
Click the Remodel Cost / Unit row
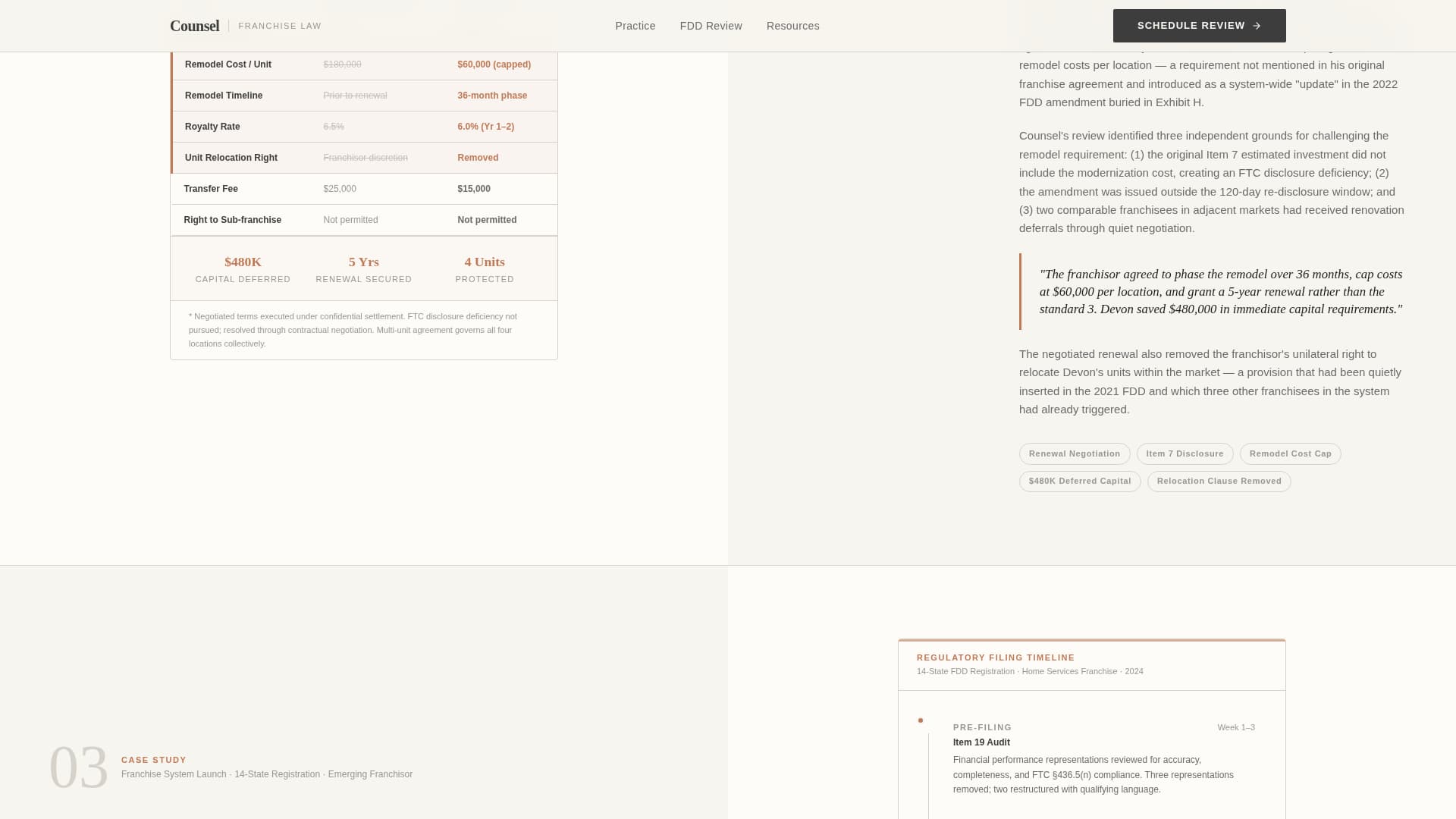pyautogui.click(x=364, y=64)
